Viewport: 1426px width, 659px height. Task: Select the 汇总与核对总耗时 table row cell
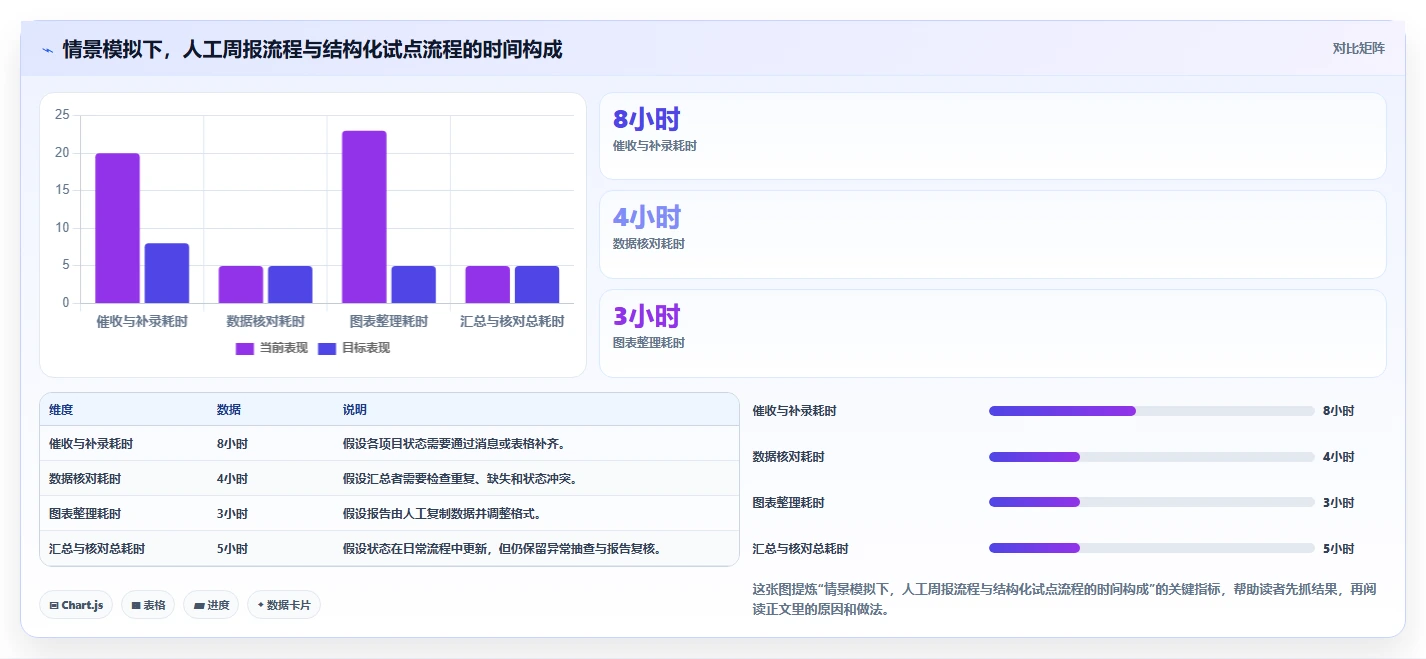tap(97, 549)
